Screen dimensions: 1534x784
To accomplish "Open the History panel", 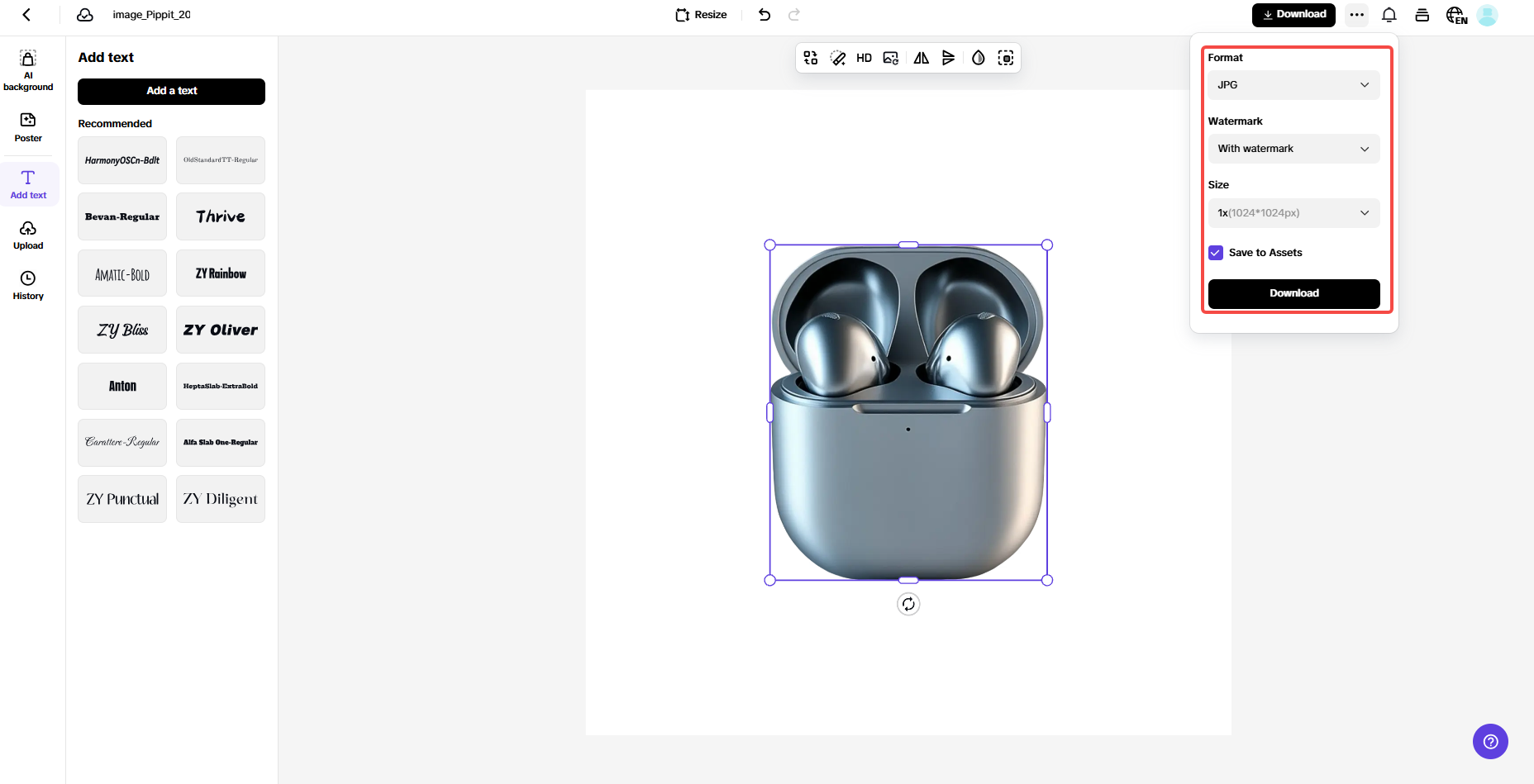I will coord(28,286).
